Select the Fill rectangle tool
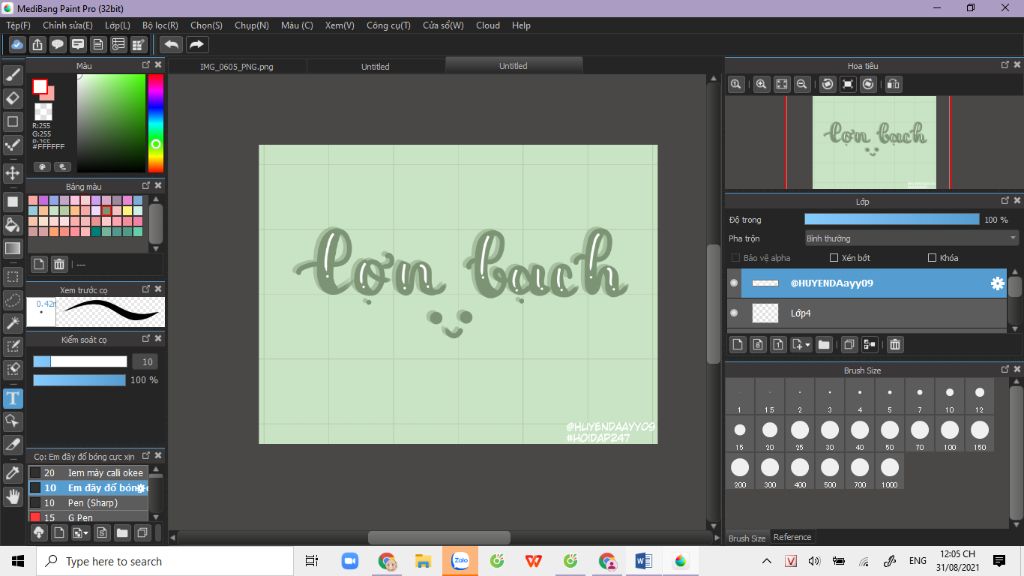 [12, 202]
